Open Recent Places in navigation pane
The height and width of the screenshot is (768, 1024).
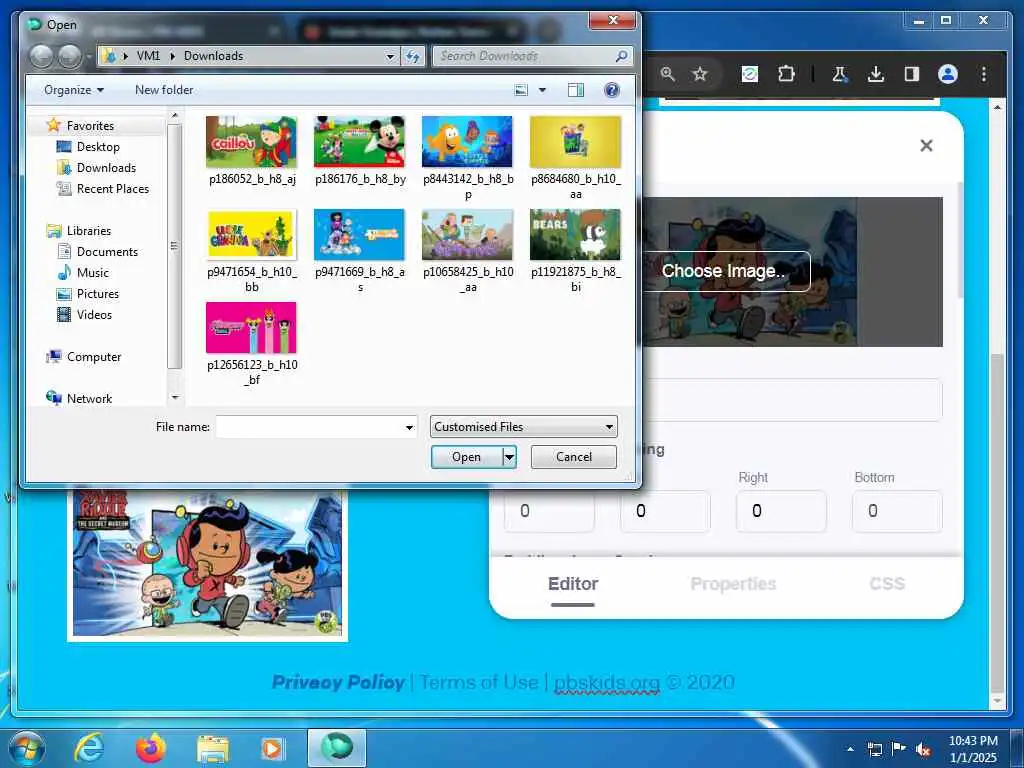pyautogui.click(x=112, y=189)
